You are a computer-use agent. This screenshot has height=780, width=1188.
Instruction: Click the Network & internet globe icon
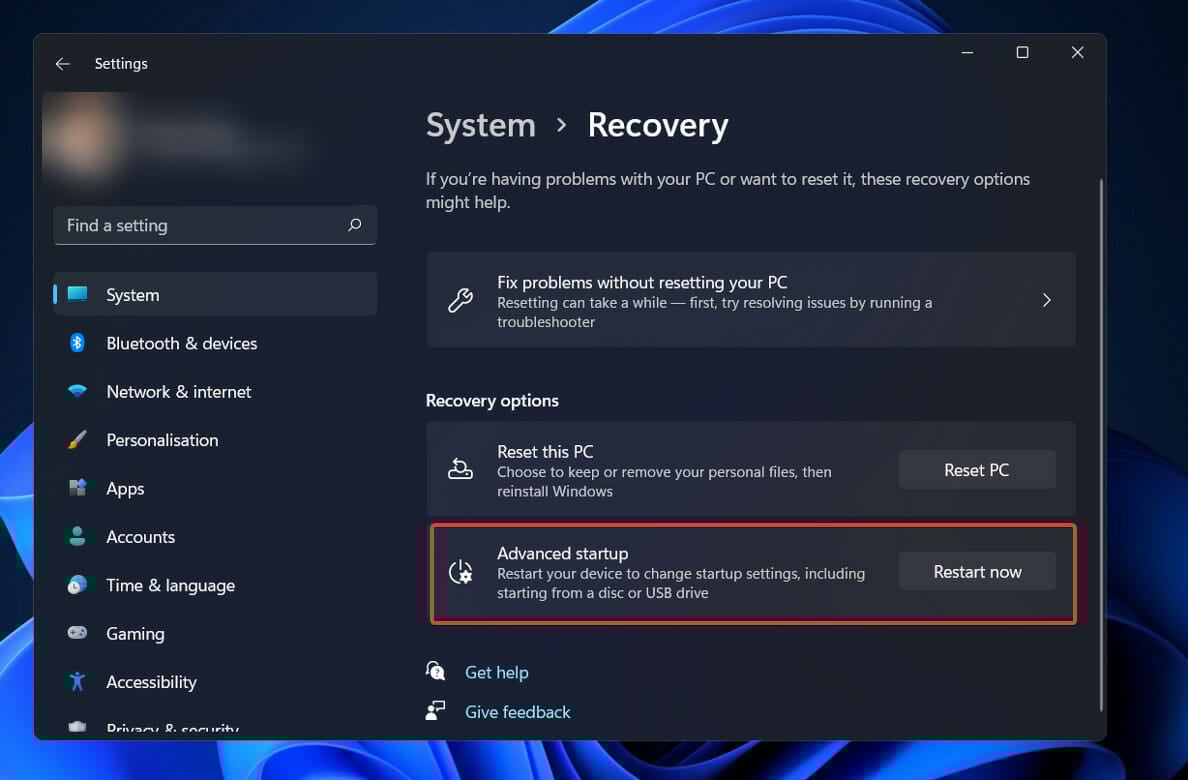tap(77, 391)
